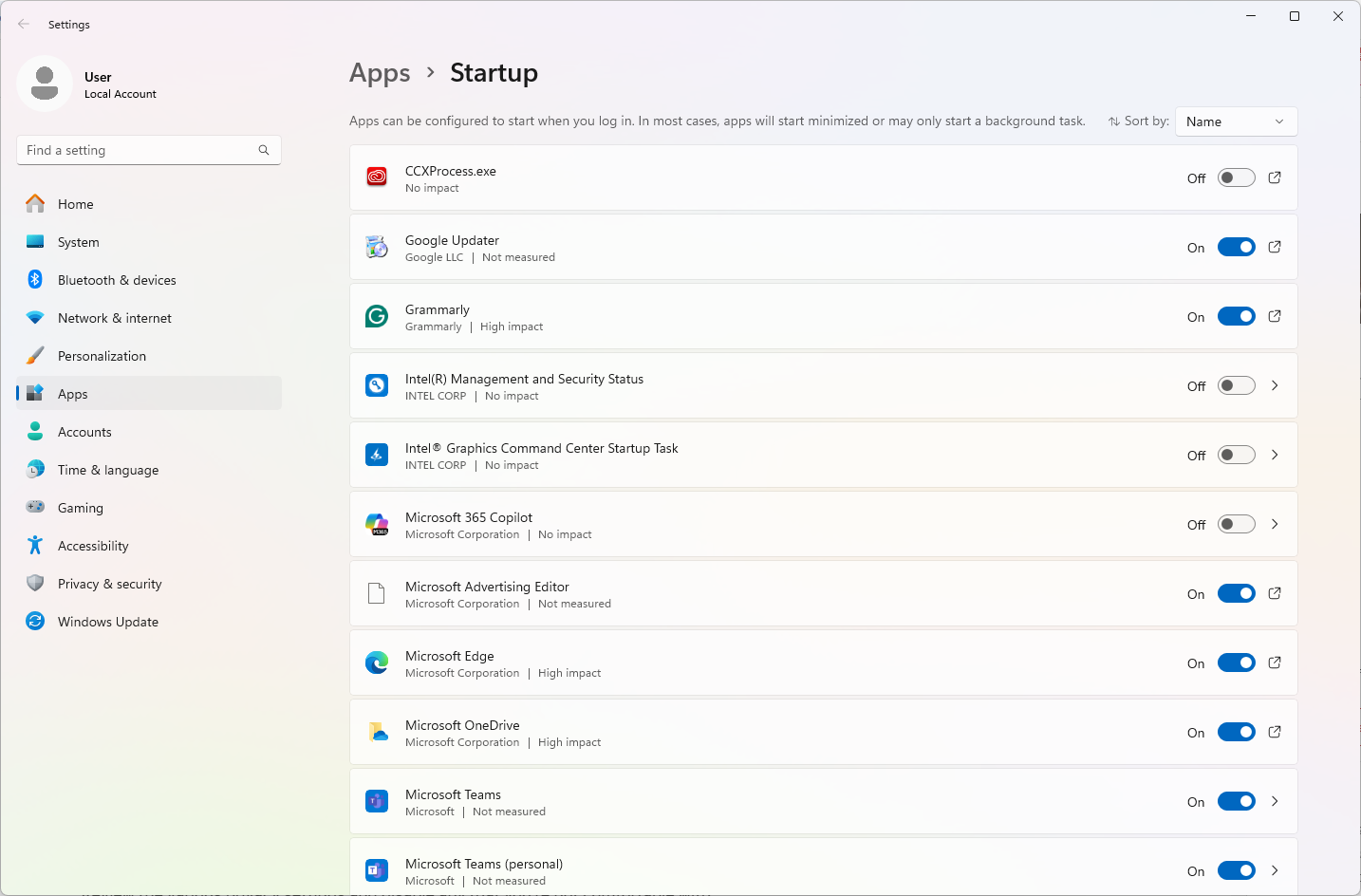Turn on Microsoft 365 Copilot toggle
1361x896 pixels.
tap(1237, 524)
